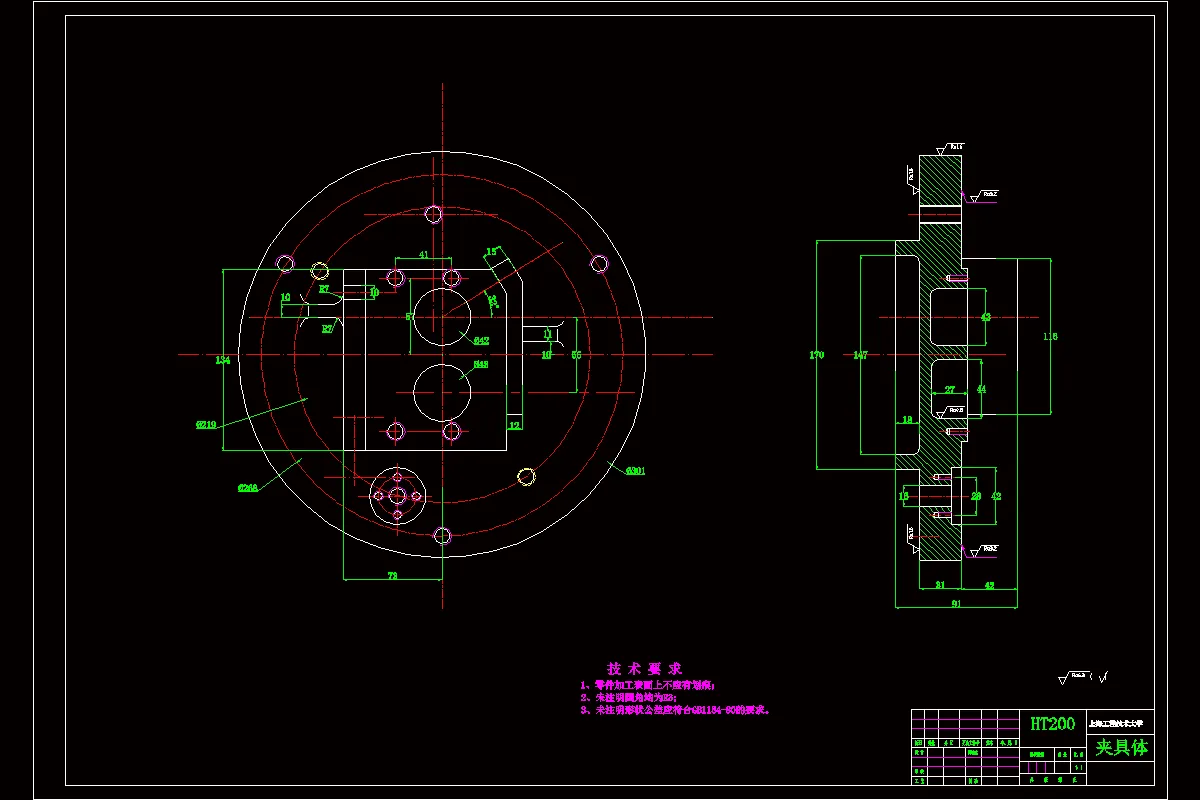Image resolution: width=1200 pixels, height=800 pixels.
Task: Click the 57 dimension beside the upper bore
Action: (410, 316)
